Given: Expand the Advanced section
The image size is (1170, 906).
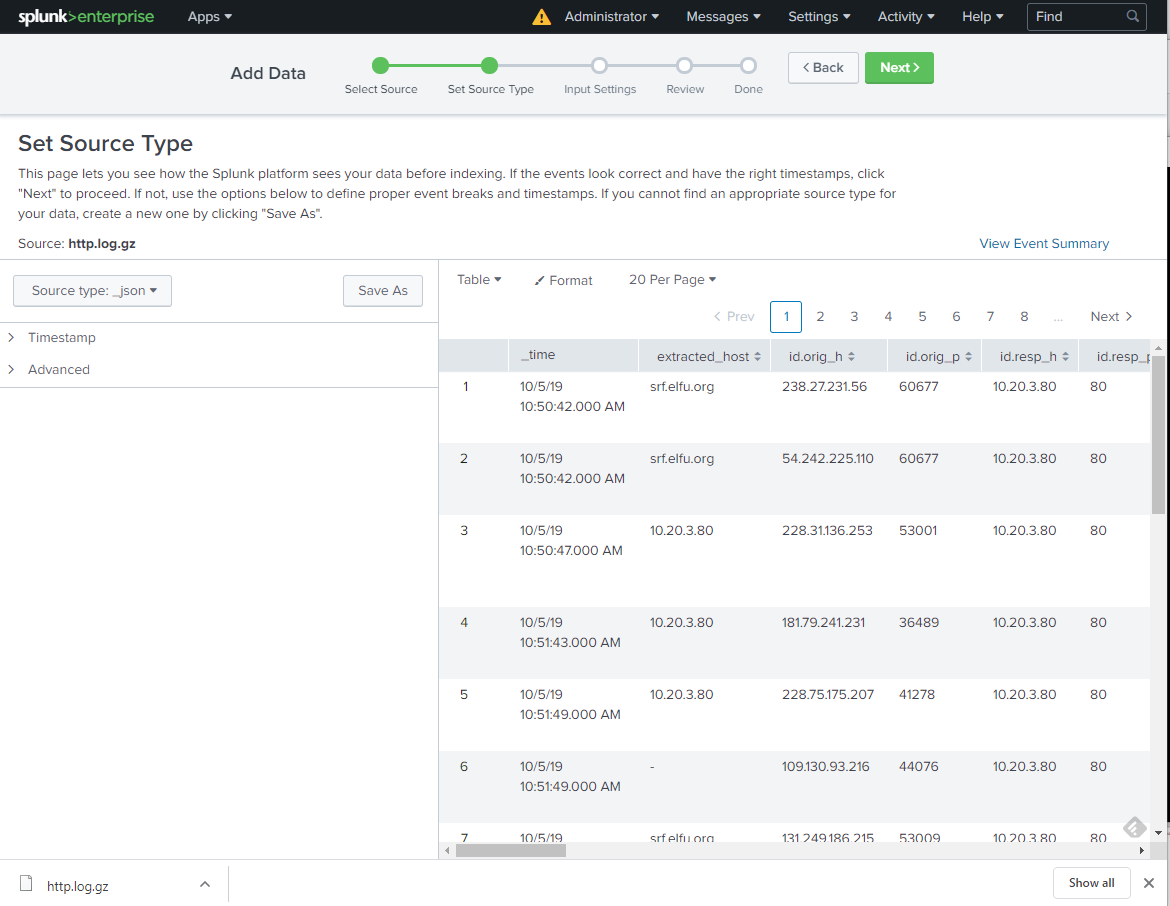Looking at the screenshot, I should (58, 370).
